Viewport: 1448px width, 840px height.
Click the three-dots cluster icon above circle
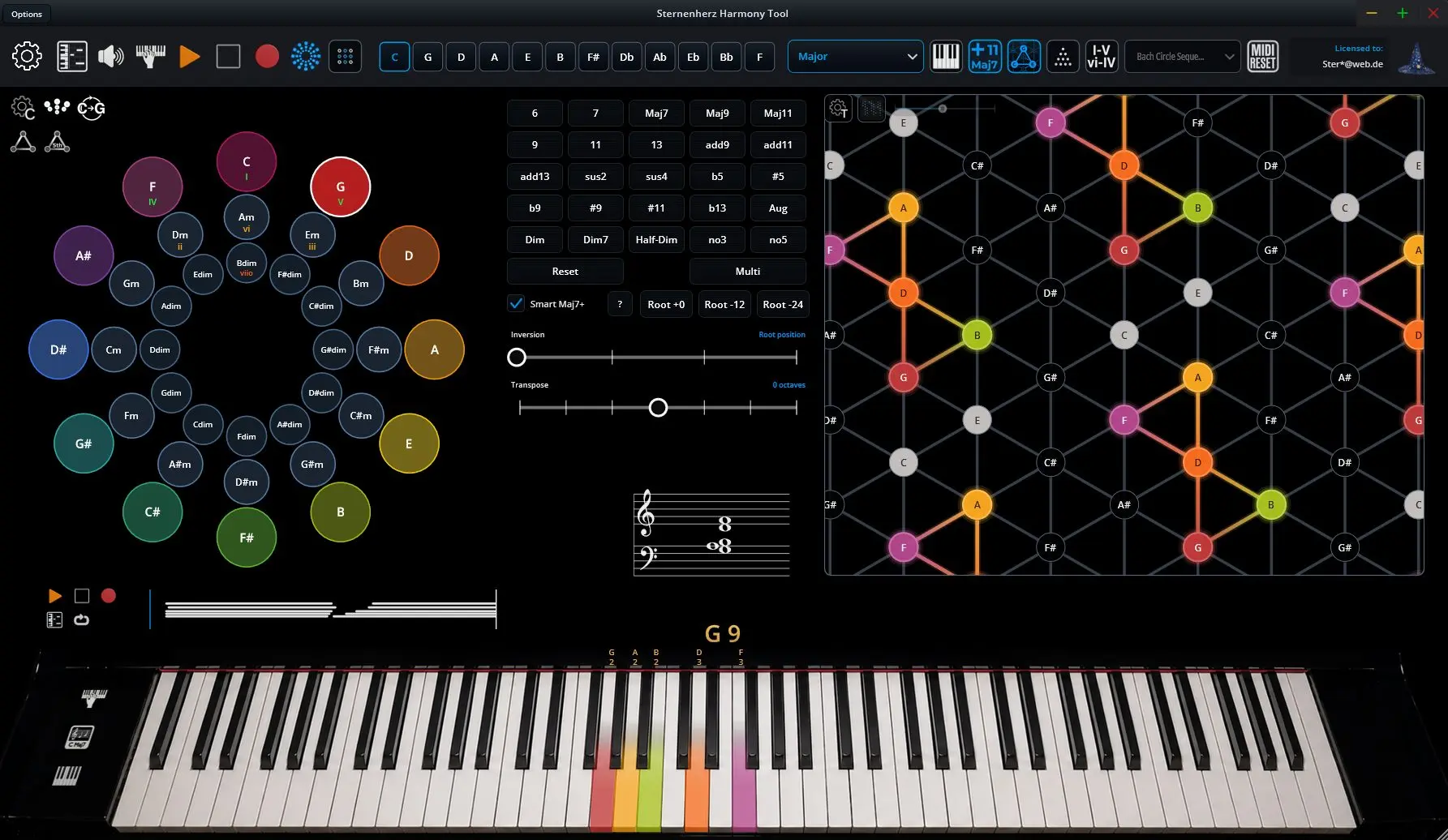pos(57,106)
